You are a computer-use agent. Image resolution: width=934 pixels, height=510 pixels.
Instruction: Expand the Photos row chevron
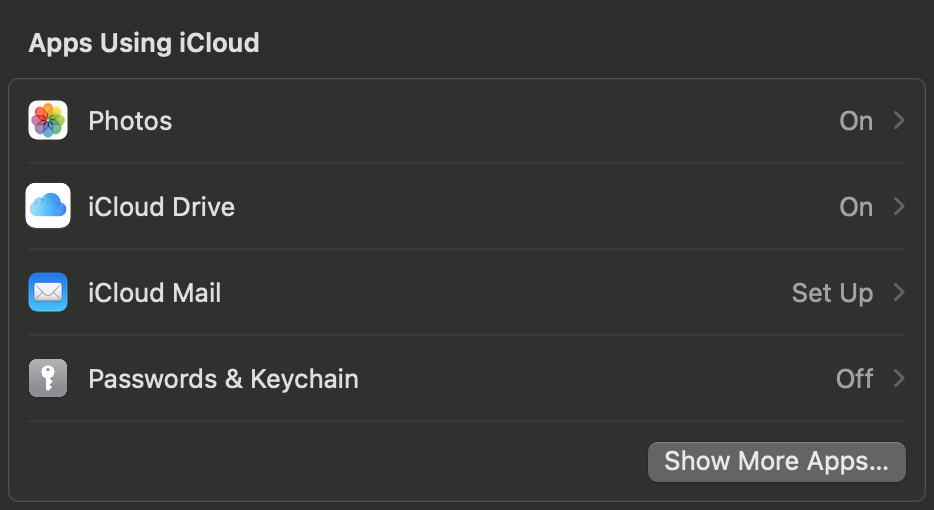(x=899, y=121)
